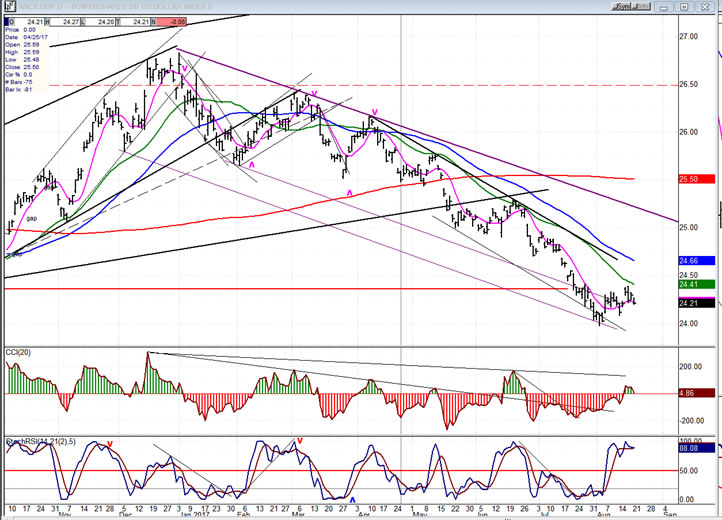Image resolution: width=722 pixels, height=520 pixels.
Task: Click the button right of the Sym button
Action: click(x=642, y=6)
